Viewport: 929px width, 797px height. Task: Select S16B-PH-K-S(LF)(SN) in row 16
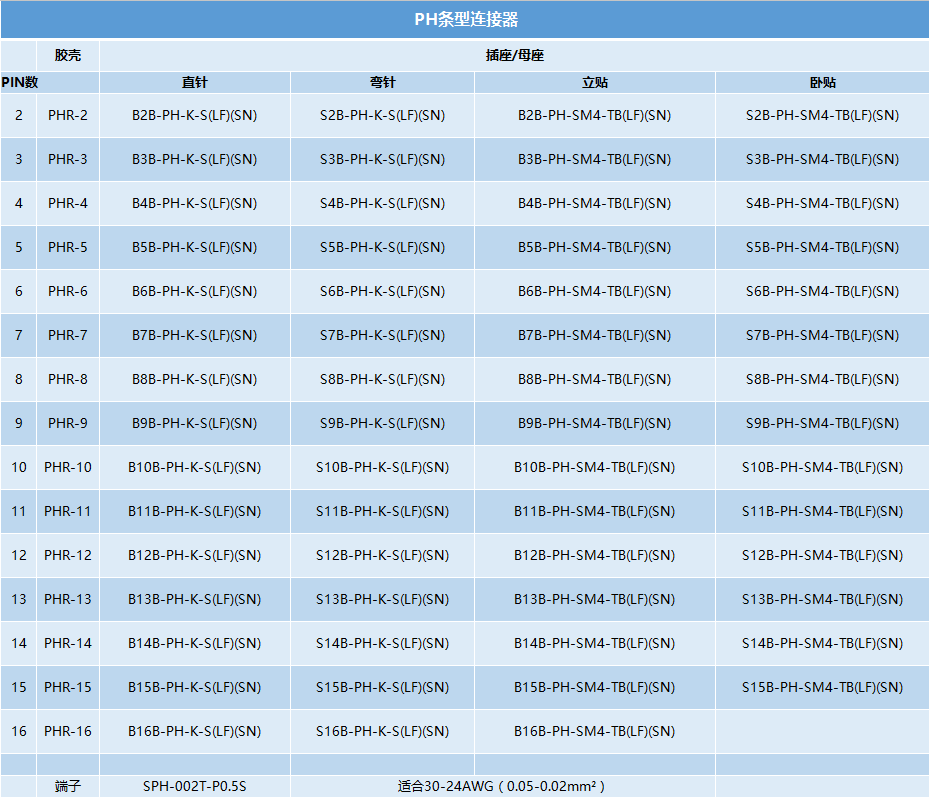pos(382,731)
